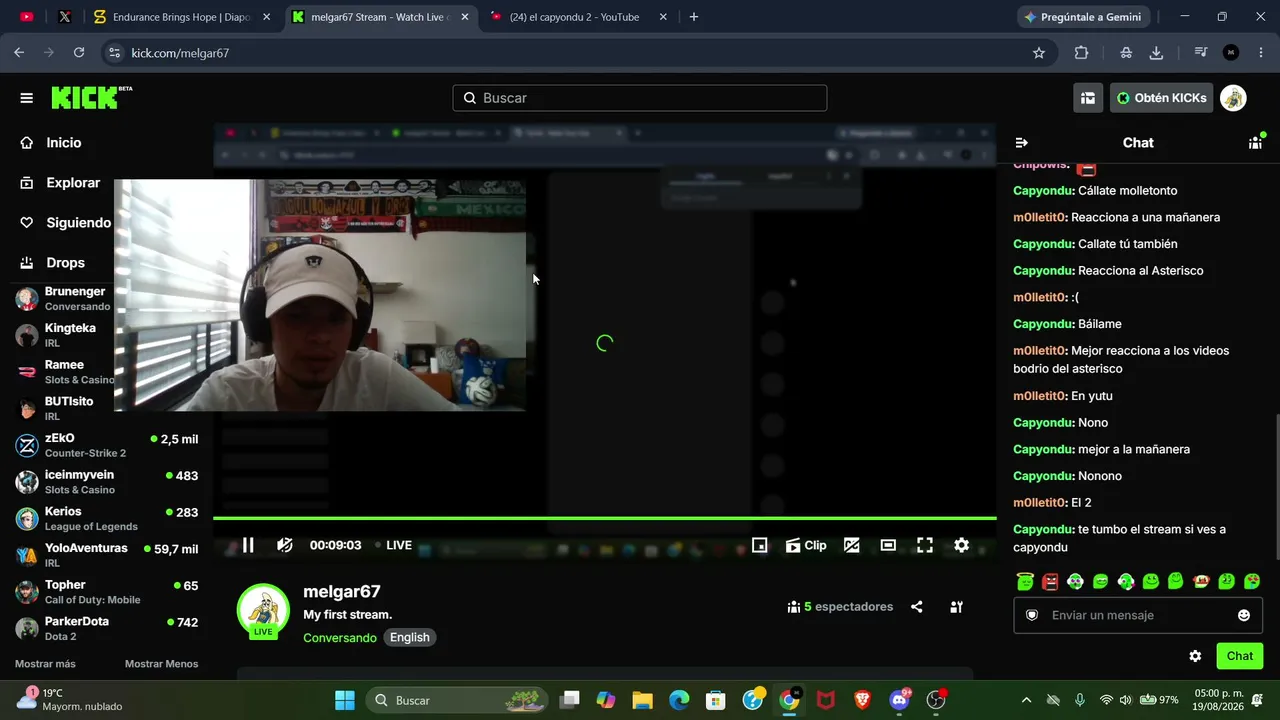The width and height of the screenshot is (1280, 720).
Task: Send message with green Chat button
Action: pyautogui.click(x=1240, y=656)
